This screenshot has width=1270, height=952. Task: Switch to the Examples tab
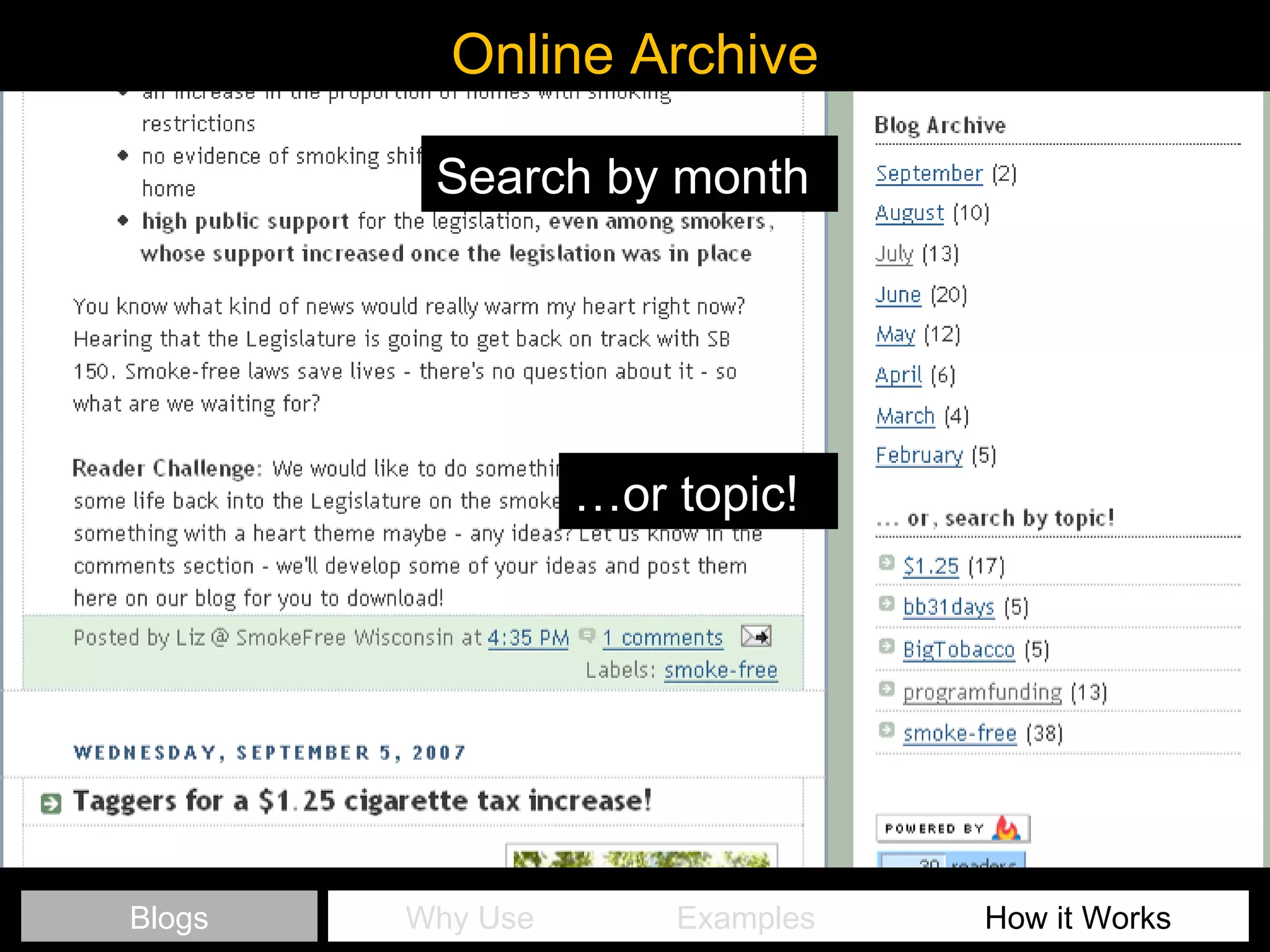point(745,918)
